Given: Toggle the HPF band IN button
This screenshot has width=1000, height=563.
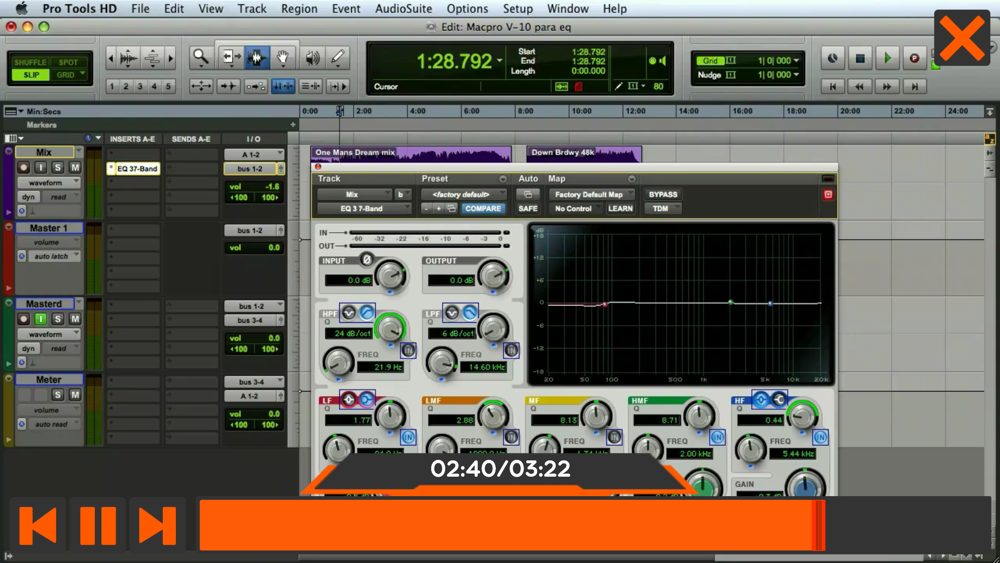Looking at the screenshot, I should click(x=408, y=350).
